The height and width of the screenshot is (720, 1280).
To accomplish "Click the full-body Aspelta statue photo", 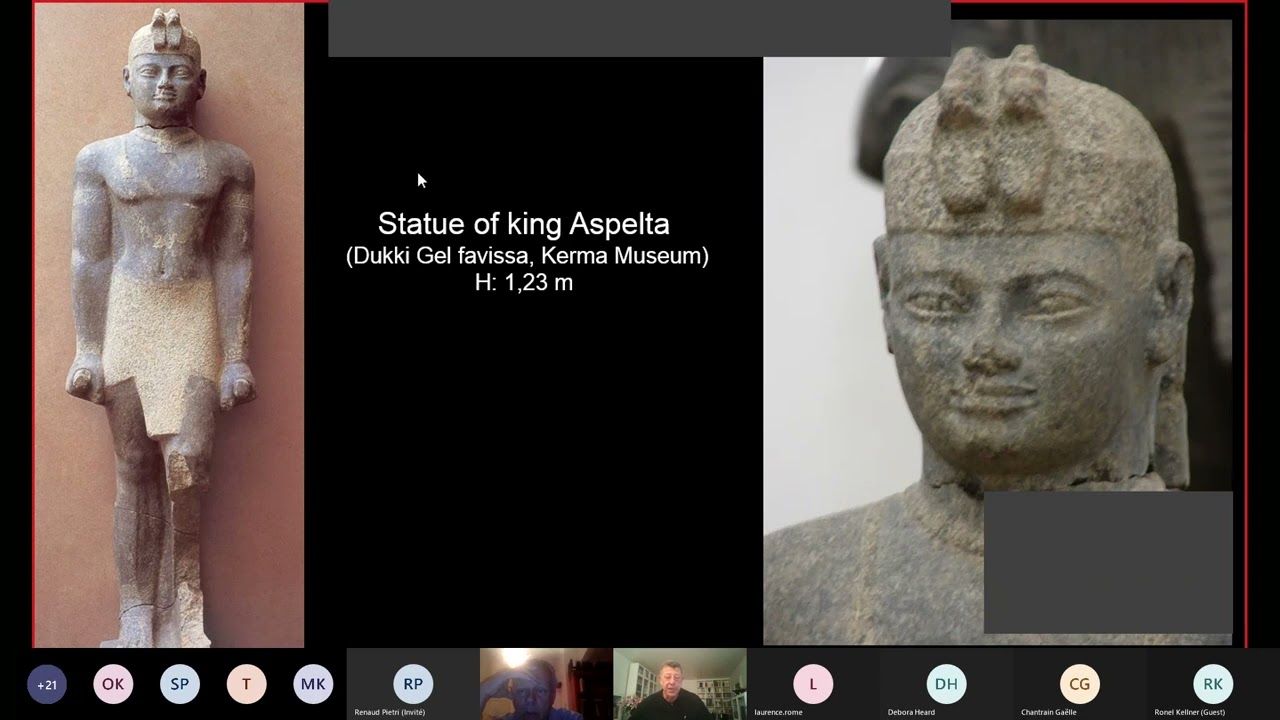I will 169,325.
